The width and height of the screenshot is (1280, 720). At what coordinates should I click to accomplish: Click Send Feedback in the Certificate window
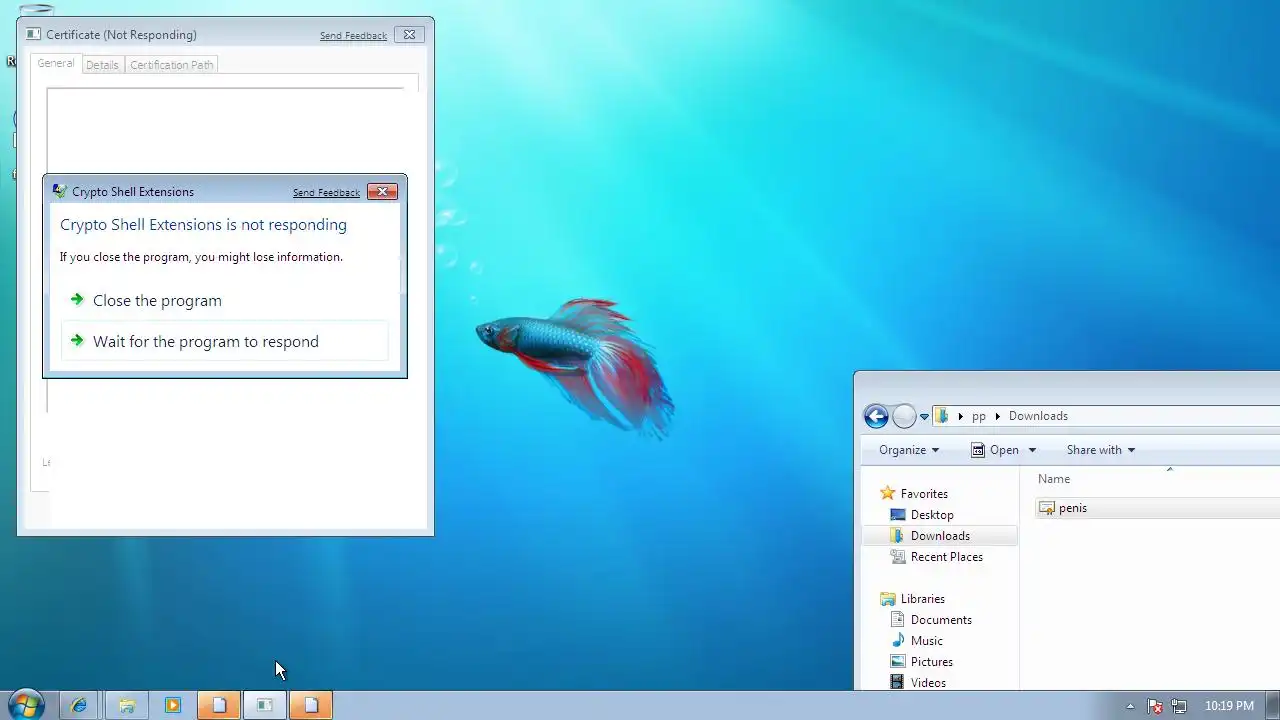coord(353,36)
